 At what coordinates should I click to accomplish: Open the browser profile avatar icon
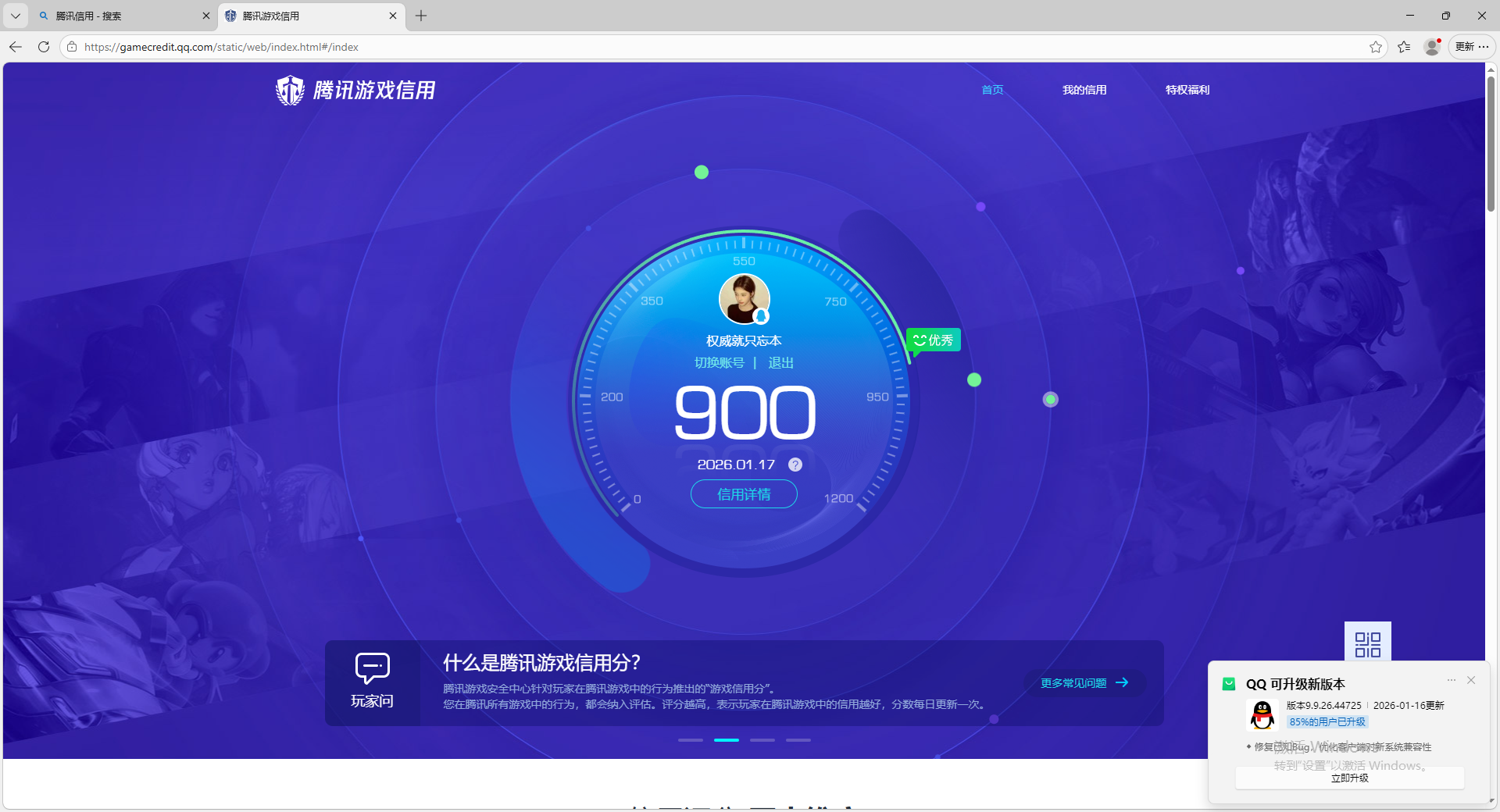(1432, 47)
